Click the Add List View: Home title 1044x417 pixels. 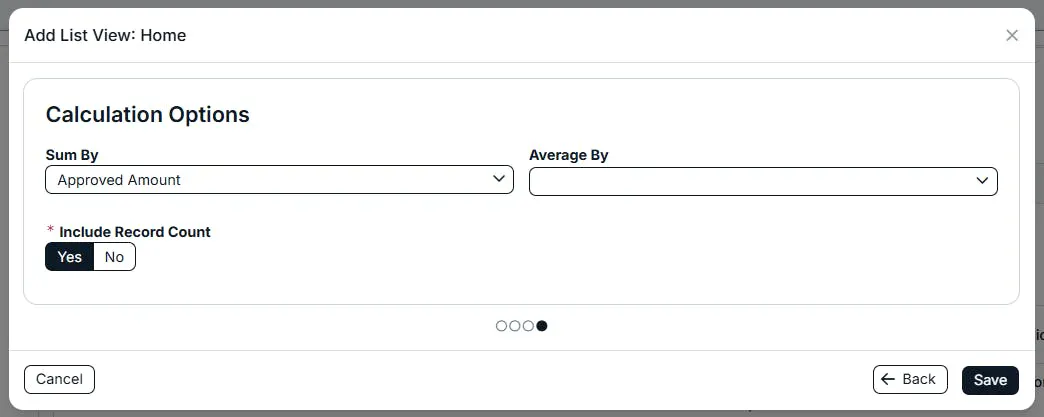tap(105, 35)
